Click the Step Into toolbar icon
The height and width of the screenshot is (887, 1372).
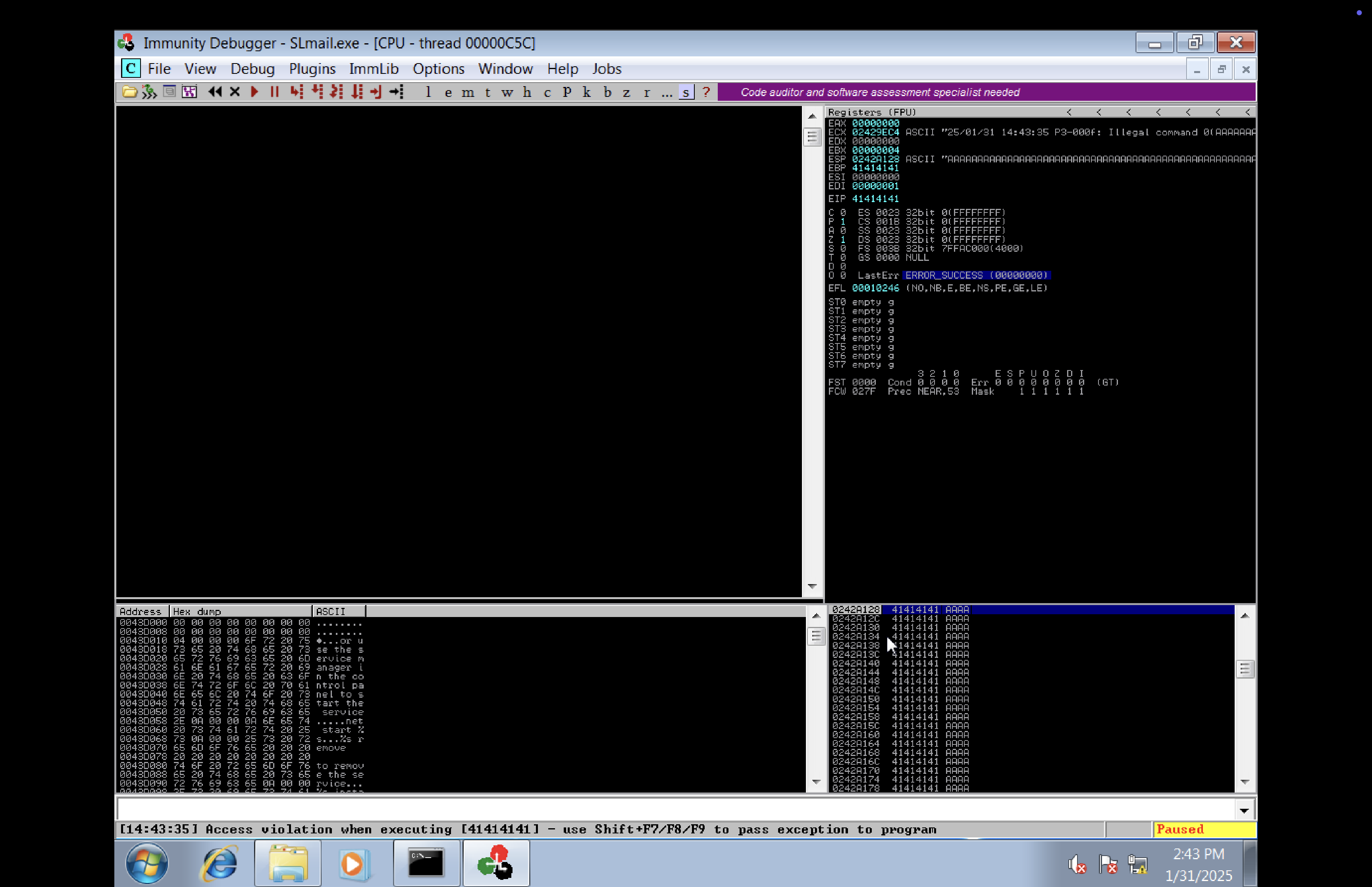pos(297,92)
